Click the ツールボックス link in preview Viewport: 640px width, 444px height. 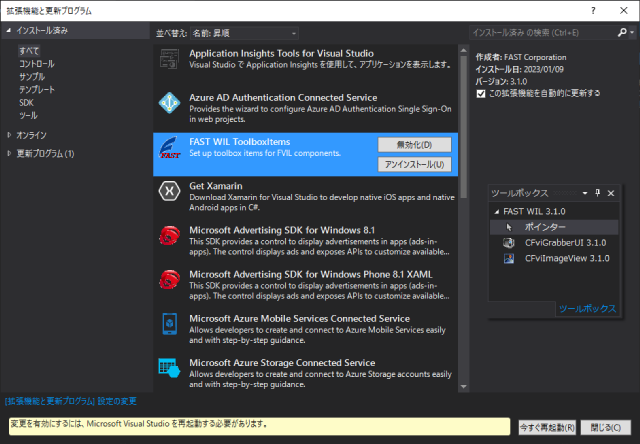coord(587,309)
